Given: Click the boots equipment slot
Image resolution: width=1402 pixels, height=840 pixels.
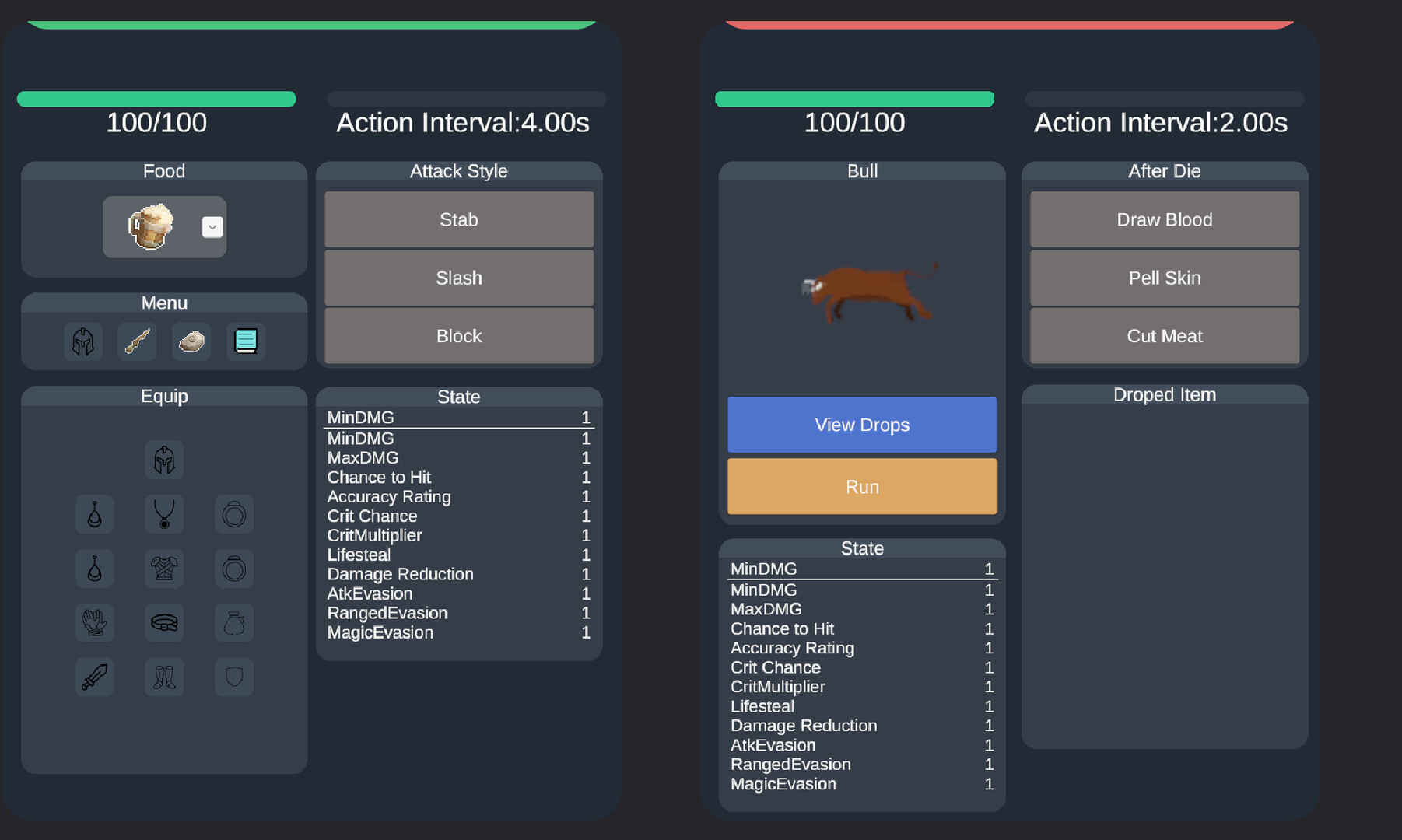Looking at the screenshot, I should 164,677.
